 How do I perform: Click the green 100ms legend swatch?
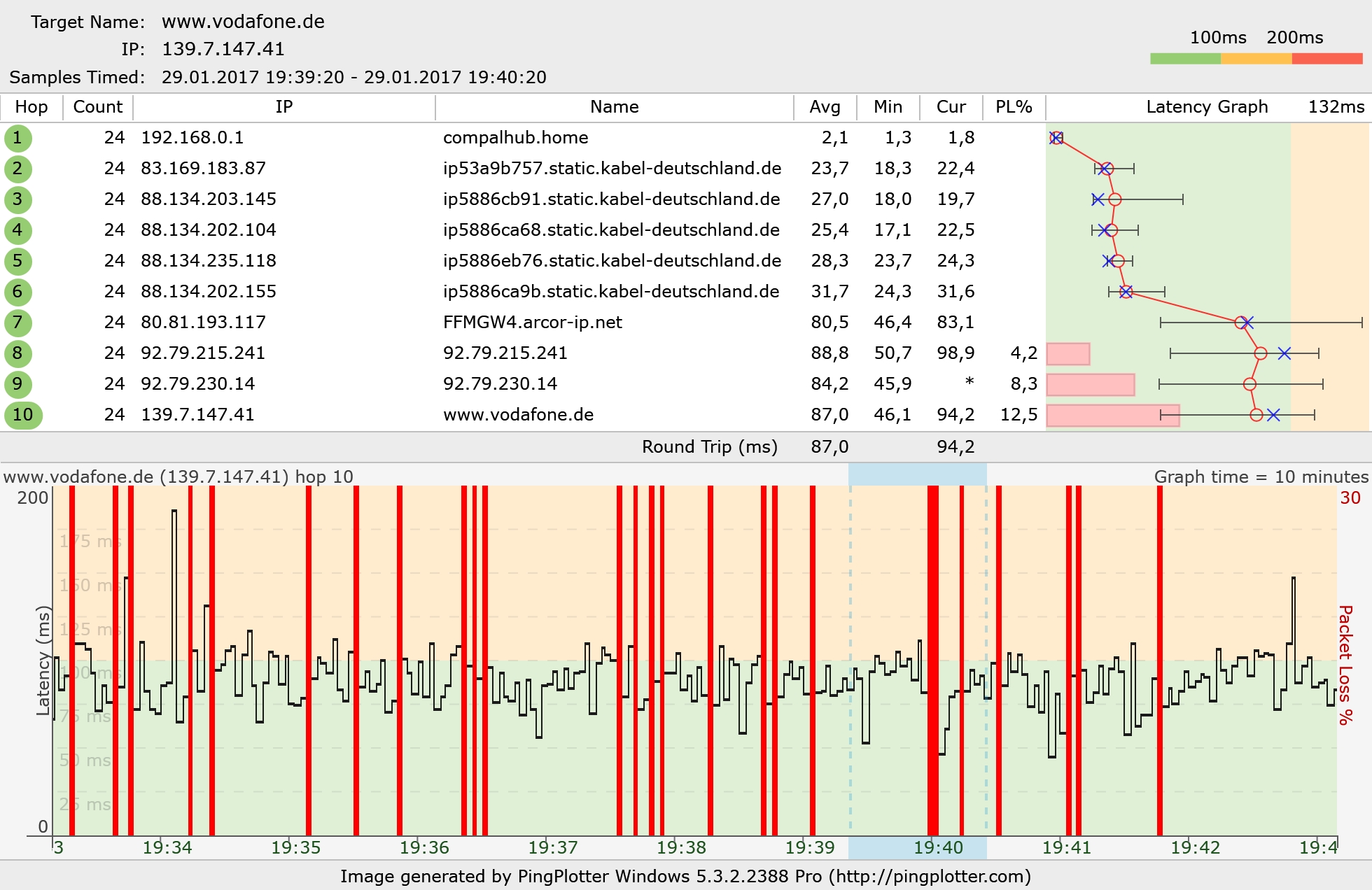[x=1185, y=59]
